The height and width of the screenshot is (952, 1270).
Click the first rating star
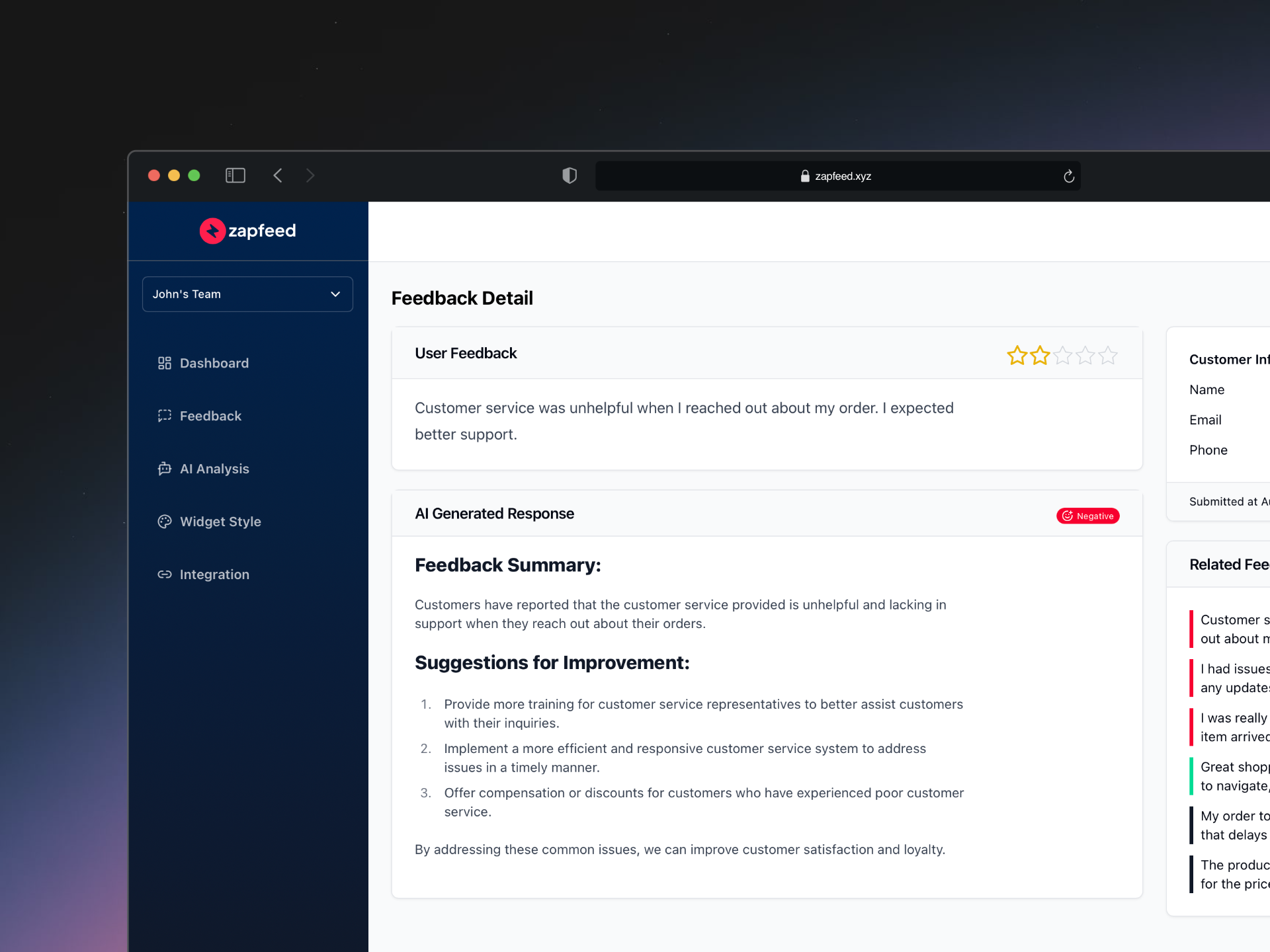tap(1017, 356)
